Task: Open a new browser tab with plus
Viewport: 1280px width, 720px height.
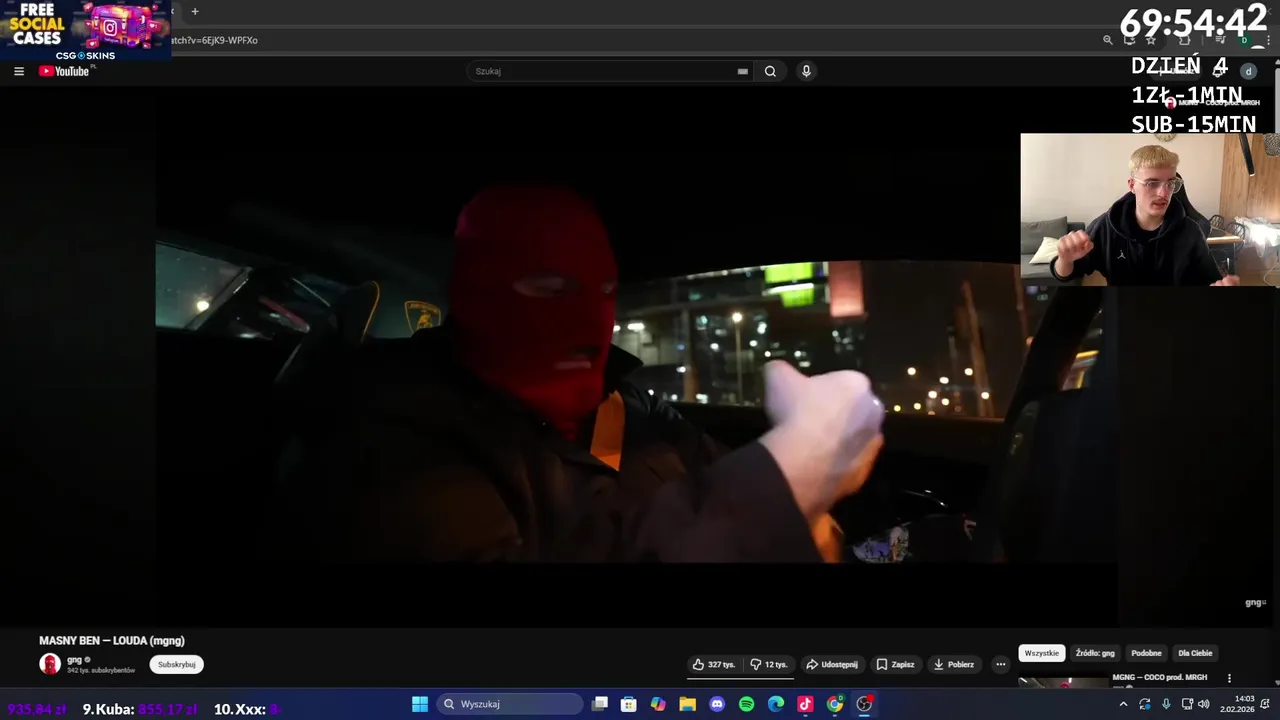Action: point(195,11)
